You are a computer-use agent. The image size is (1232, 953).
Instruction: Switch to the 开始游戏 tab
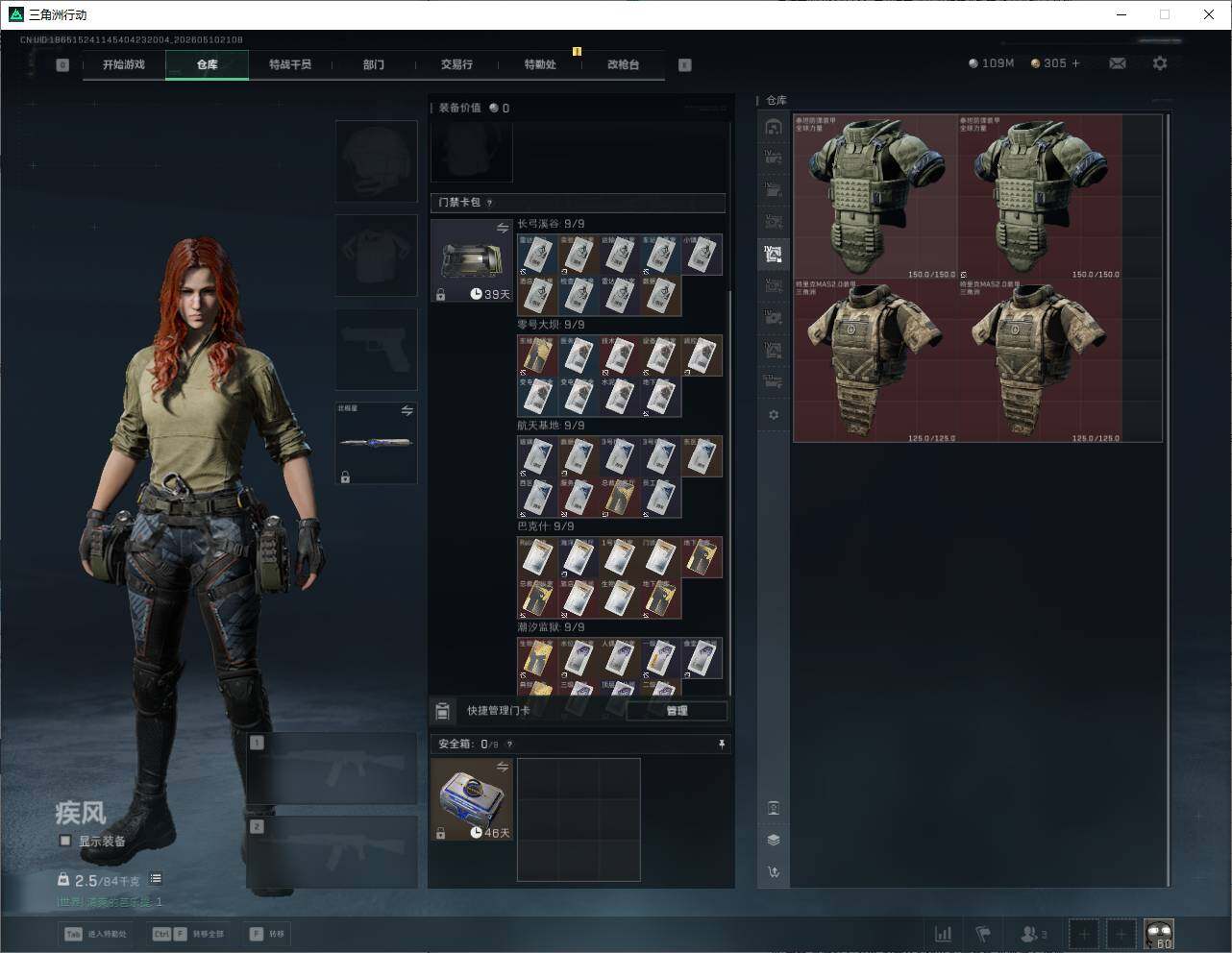tap(124, 64)
